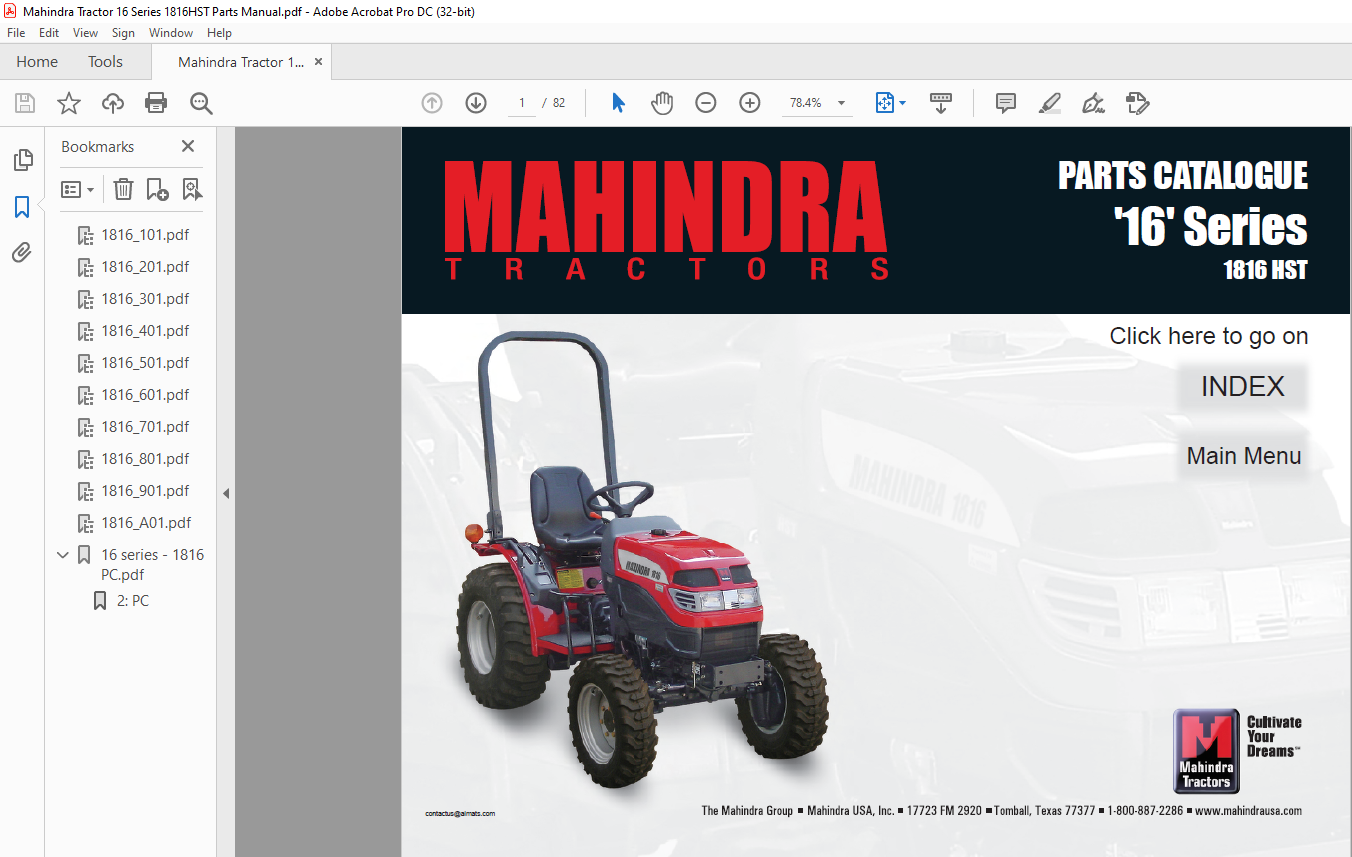The height and width of the screenshot is (857, 1352).
Task: Open the 1816_601.pdf bookmark
Action: (x=145, y=395)
